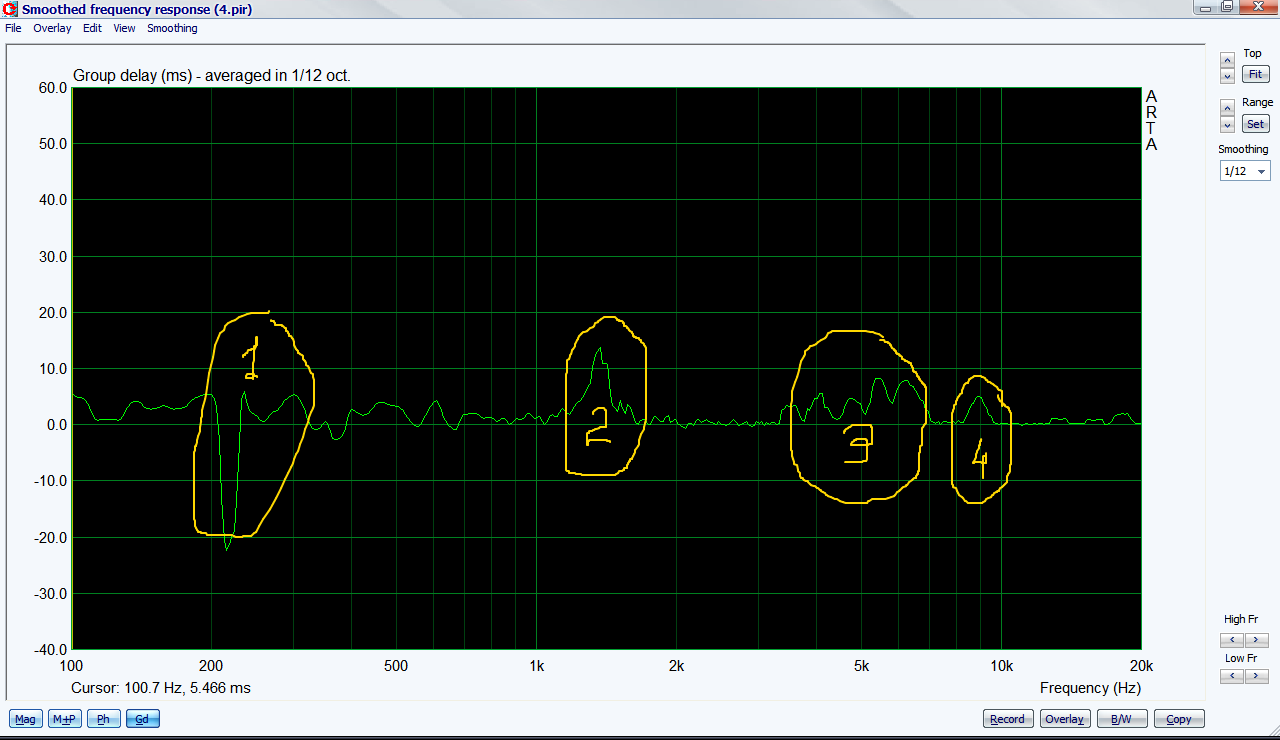
Task: Toggle M+P magnitude and phase view
Action: pos(65,719)
